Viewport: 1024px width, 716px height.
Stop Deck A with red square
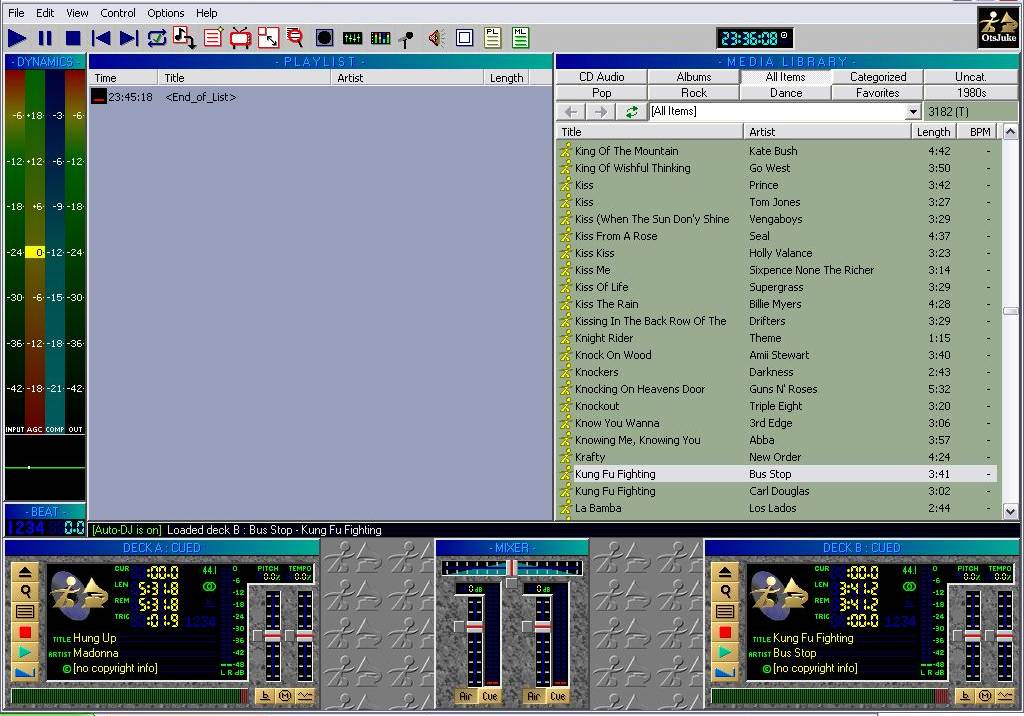pyautogui.click(x=25, y=632)
